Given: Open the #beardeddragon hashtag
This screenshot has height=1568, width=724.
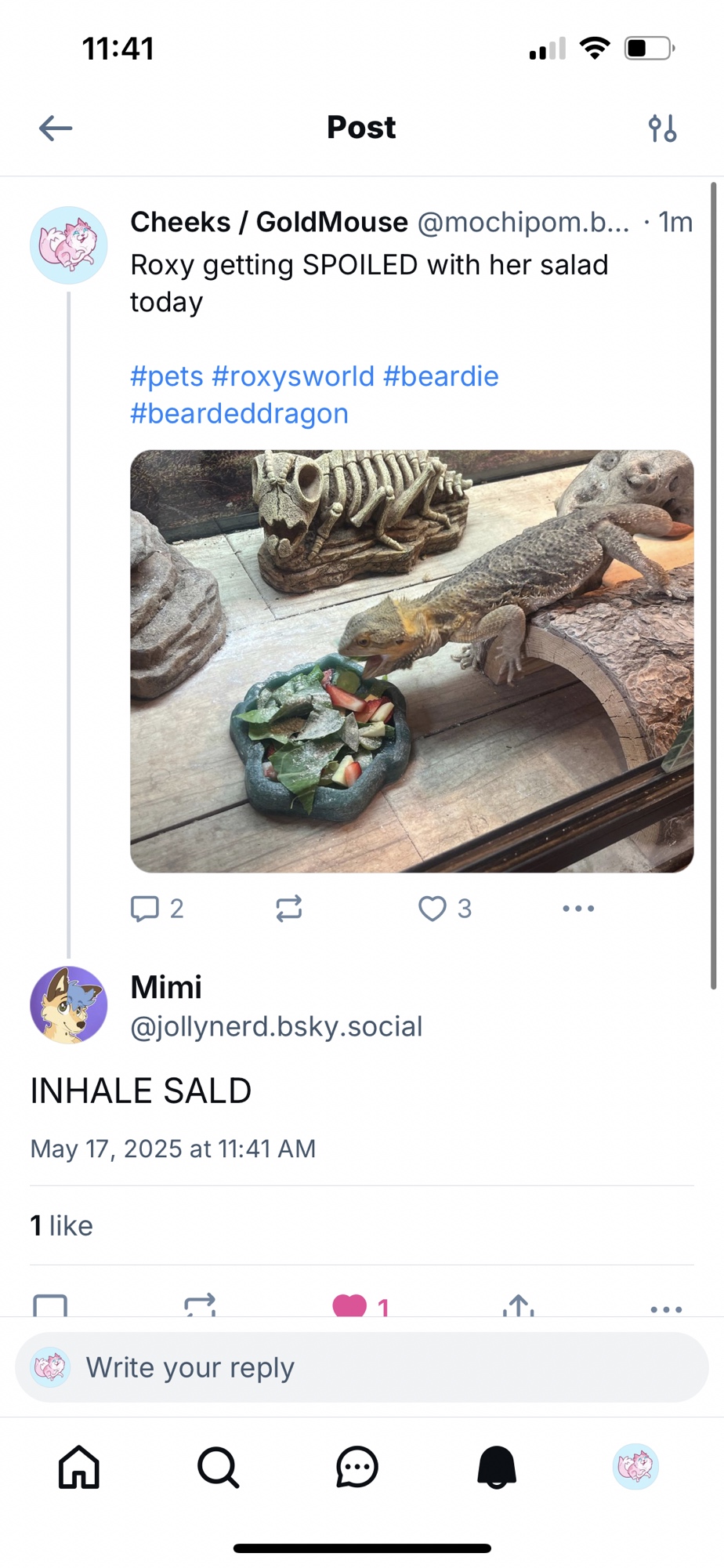Looking at the screenshot, I should click(239, 413).
